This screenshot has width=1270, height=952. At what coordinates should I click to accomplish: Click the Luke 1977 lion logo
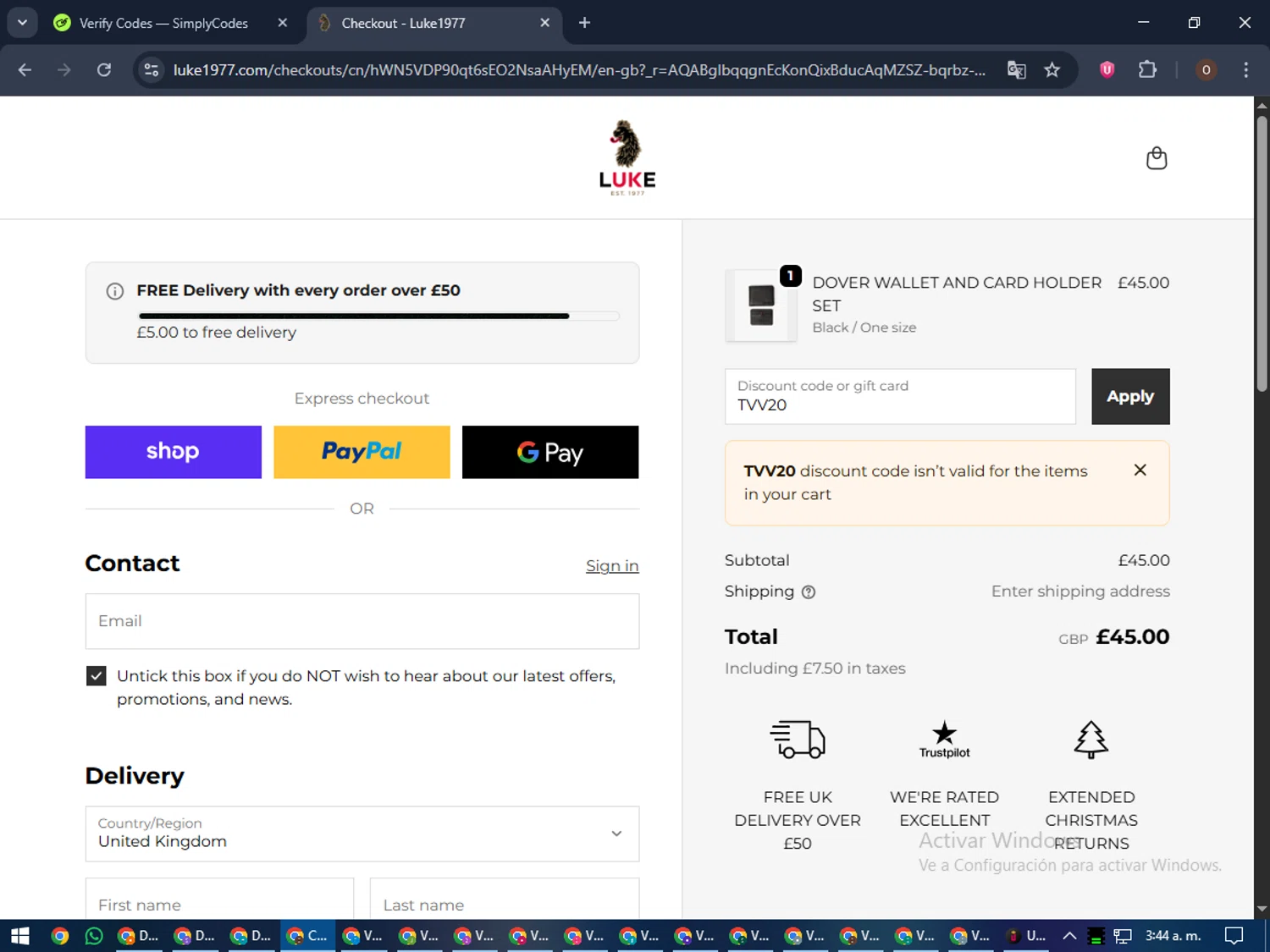coord(627,158)
